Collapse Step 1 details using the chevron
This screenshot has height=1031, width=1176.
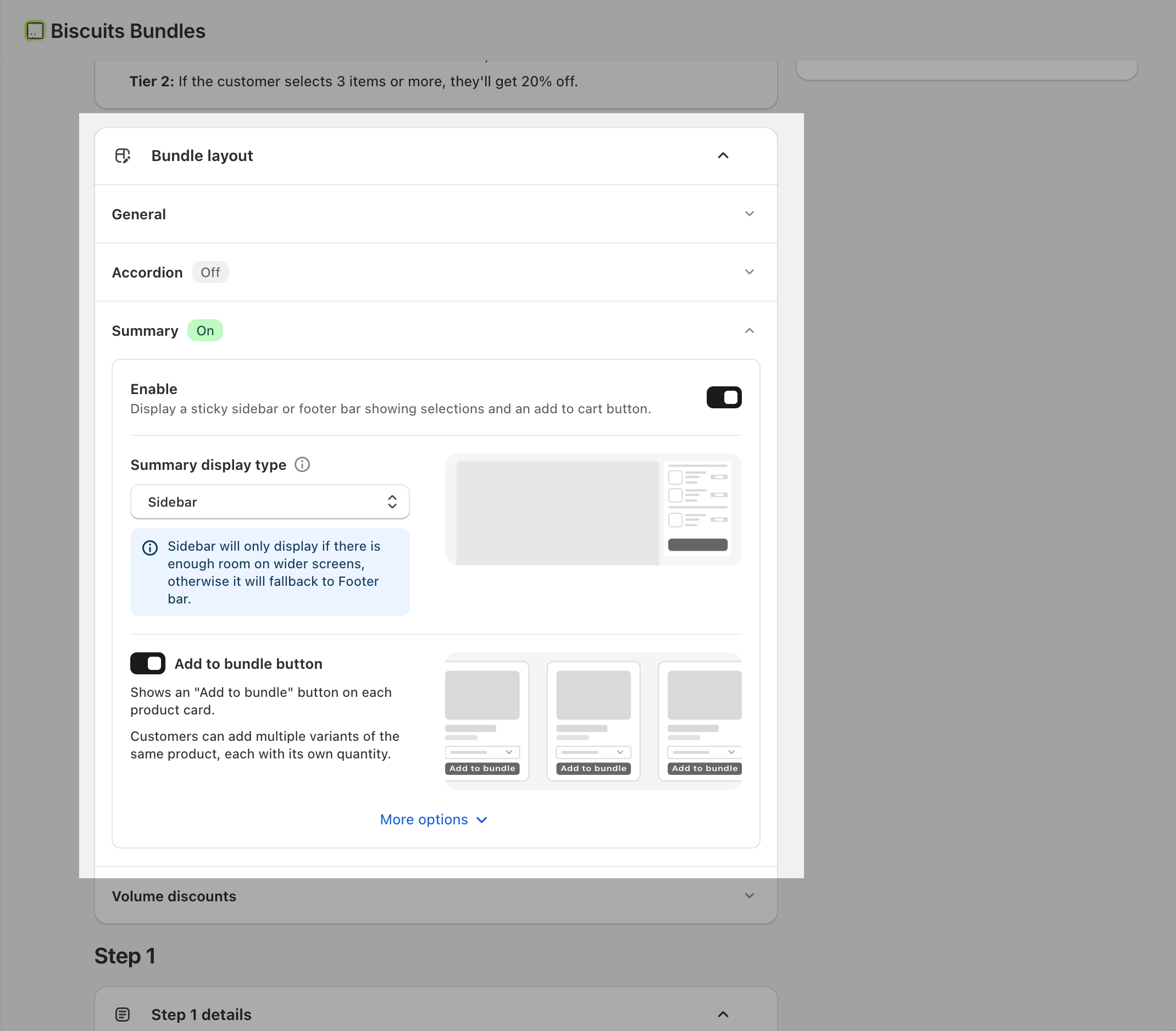coord(723,1015)
